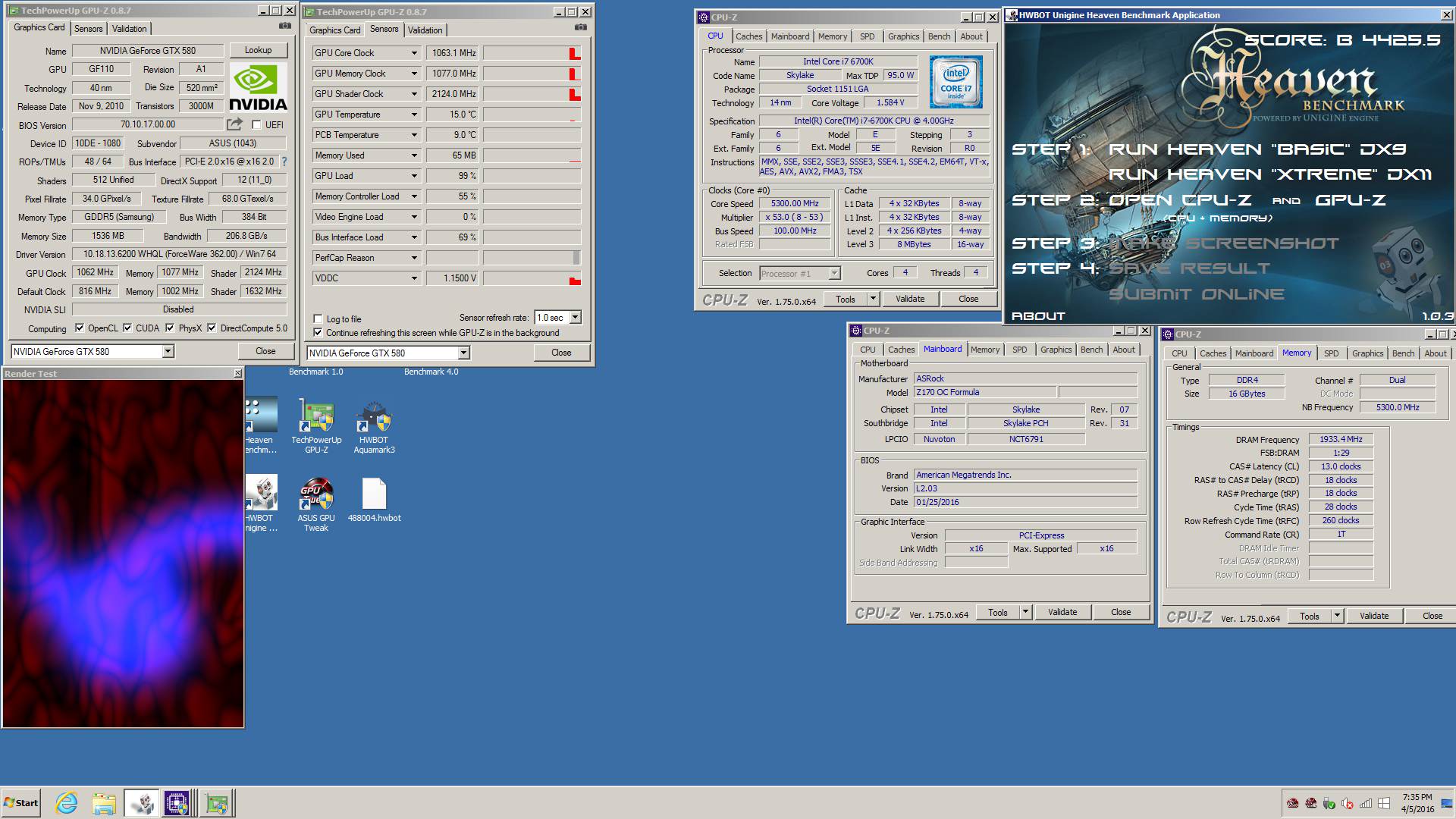This screenshot has height=819, width=1456.
Task: Open the TechPowerUp GPU-Z desktop shortcut
Action: [316, 425]
